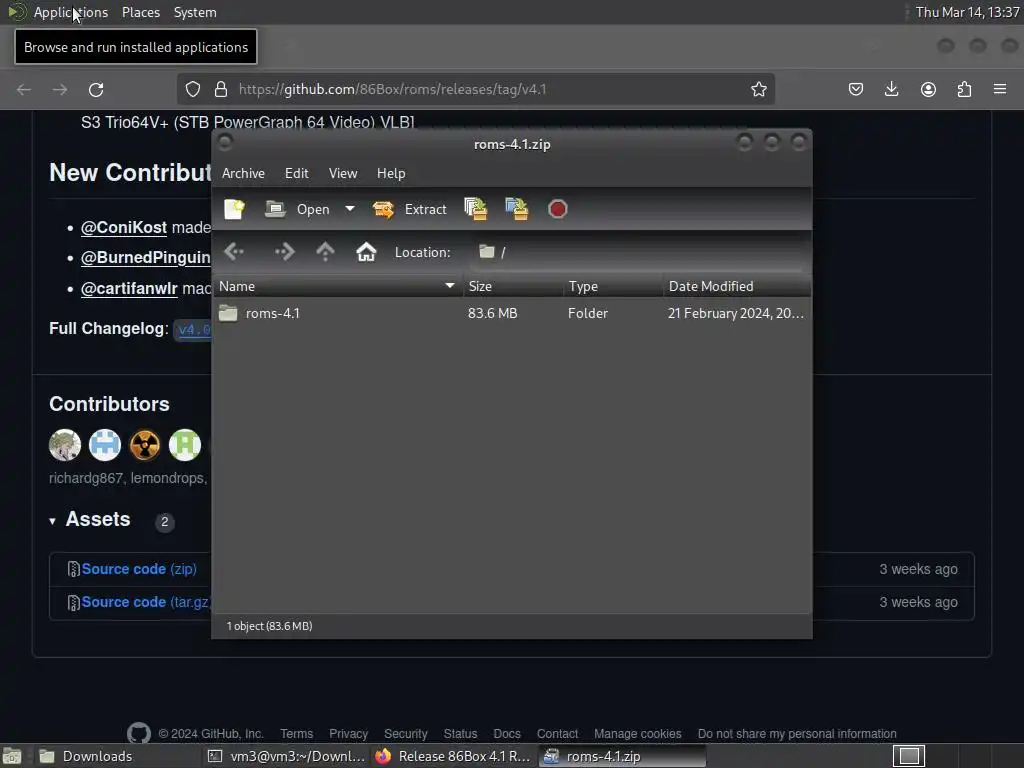Click the red Stop icon in the toolbar
The height and width of the screenshot is (768, 1024).
[x=558, y=209]
